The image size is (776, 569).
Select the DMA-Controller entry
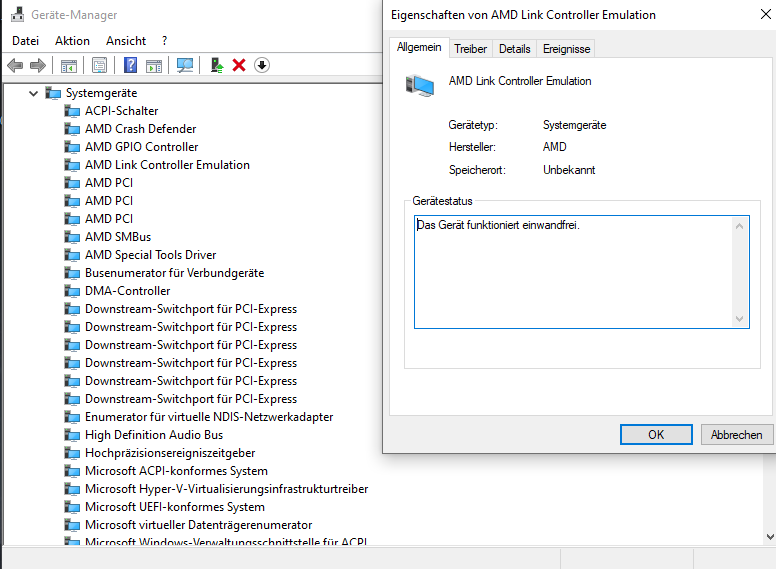point(128,291)
